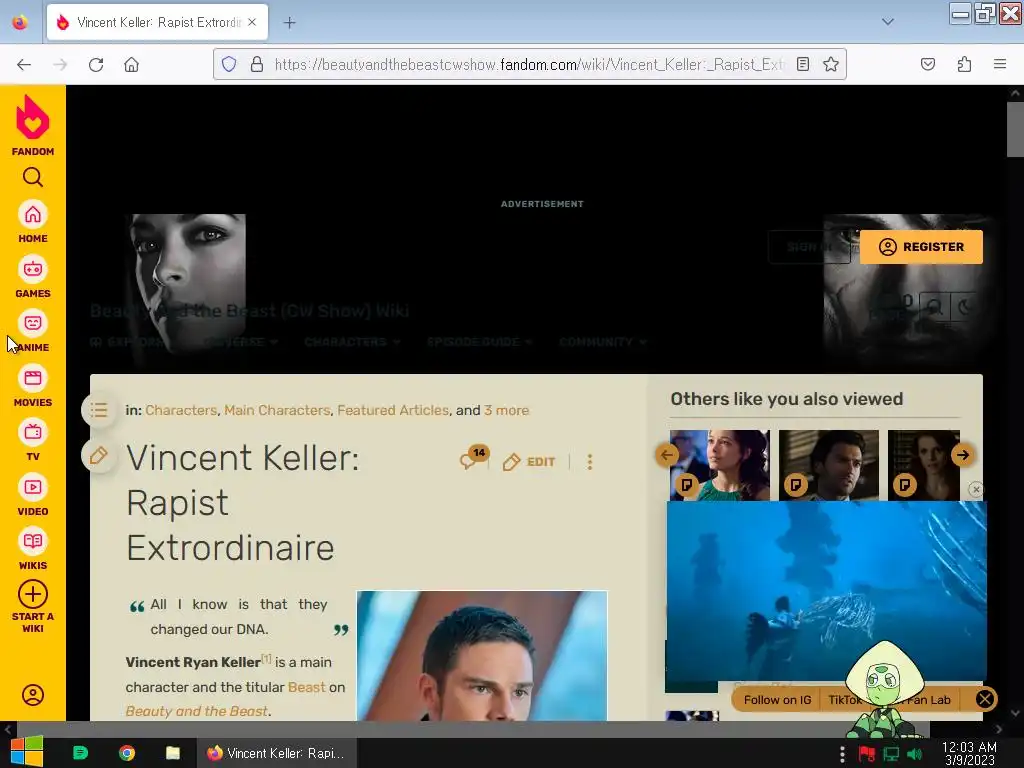The width and height of the screenshot is (1024, 768).
Task: Open Firefox application menu
Action: coord(1000,64)
